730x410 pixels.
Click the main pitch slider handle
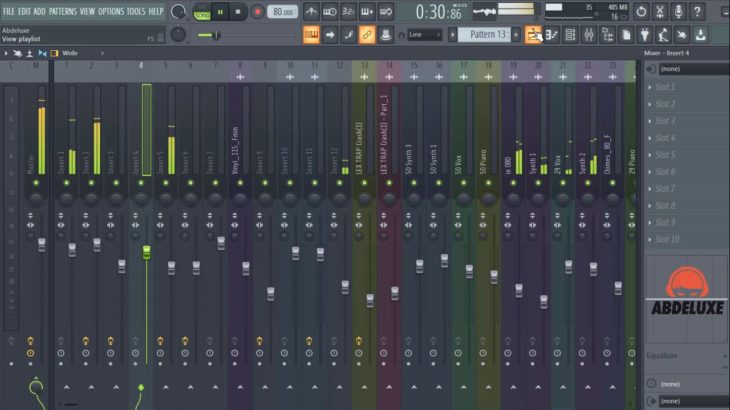(x=216, y=35)
